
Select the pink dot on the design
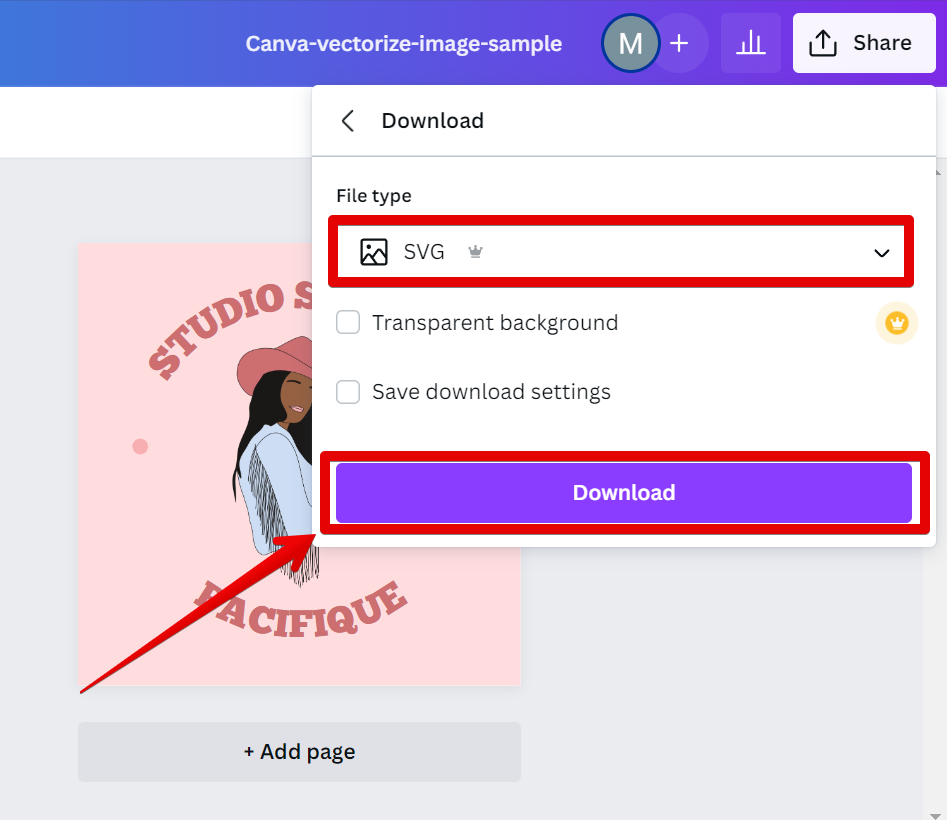140,446
